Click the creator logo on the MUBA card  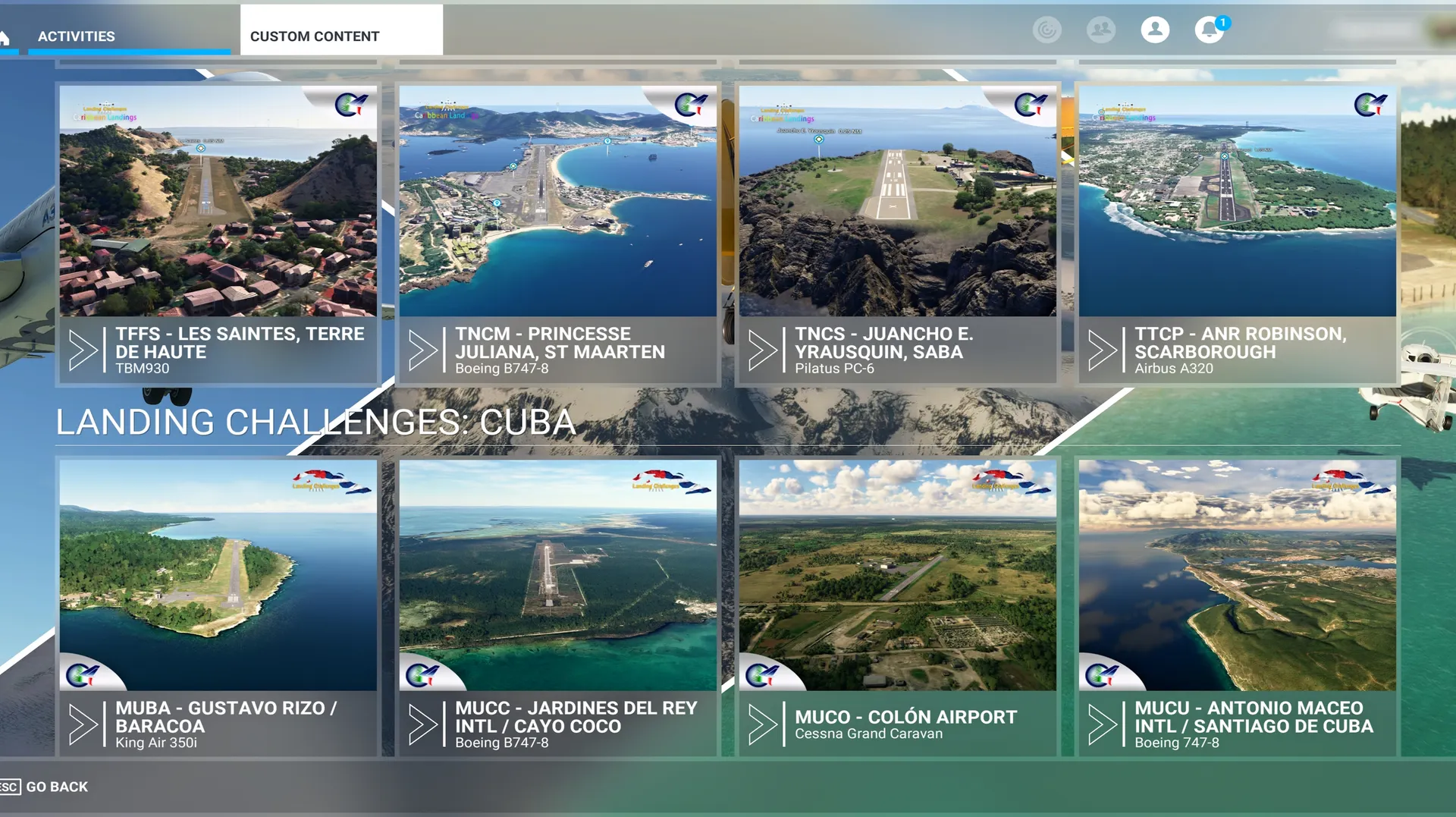82,674
